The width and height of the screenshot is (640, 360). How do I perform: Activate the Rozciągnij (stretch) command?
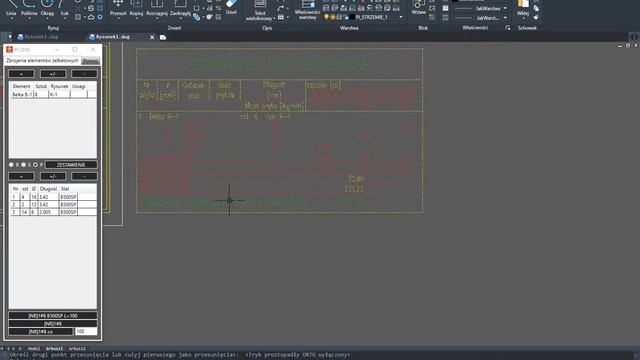(x=157, y=7)
